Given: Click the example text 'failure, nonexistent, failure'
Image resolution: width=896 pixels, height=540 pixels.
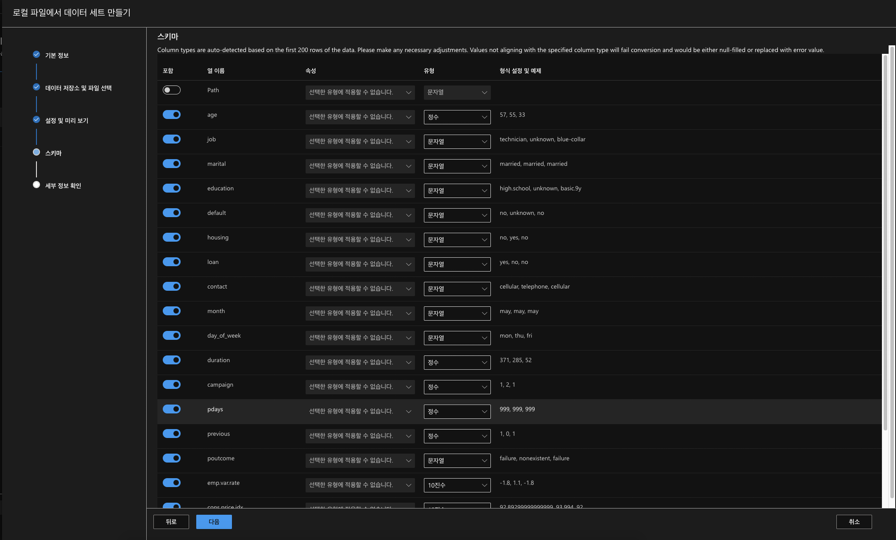Looking at the screenshot, I should pyautogui.click(x=534, y=459).
